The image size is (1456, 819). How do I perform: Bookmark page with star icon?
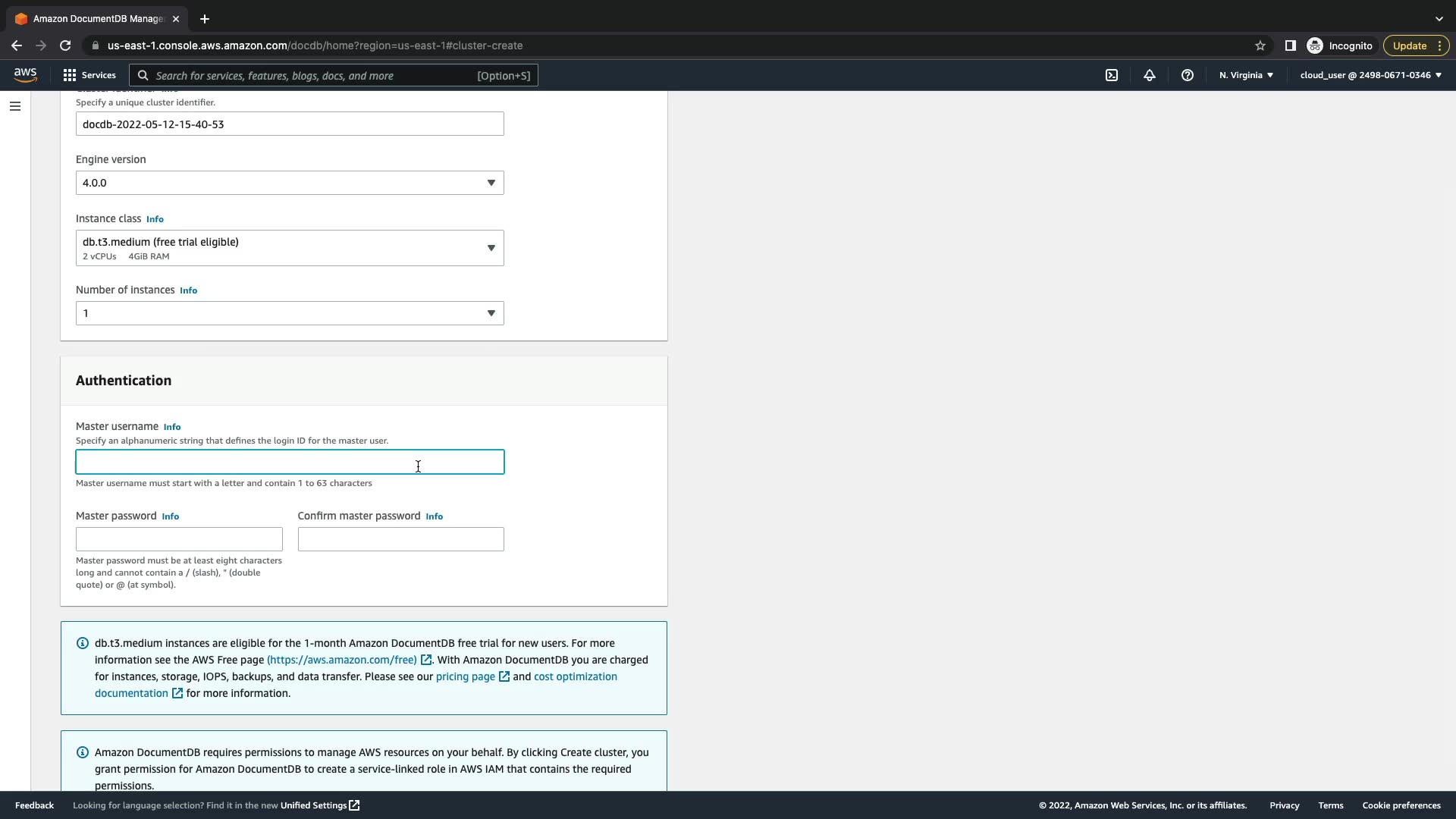[1260, 45]
